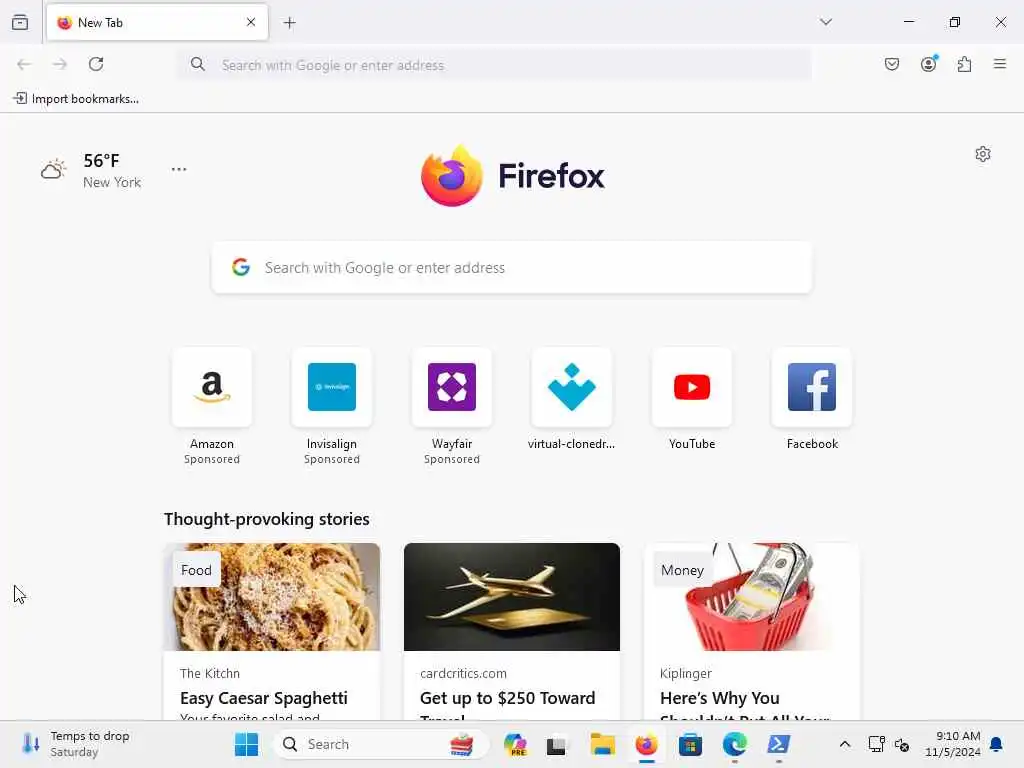
Task: Click Here's Why You headline
Action: point(720,698)
